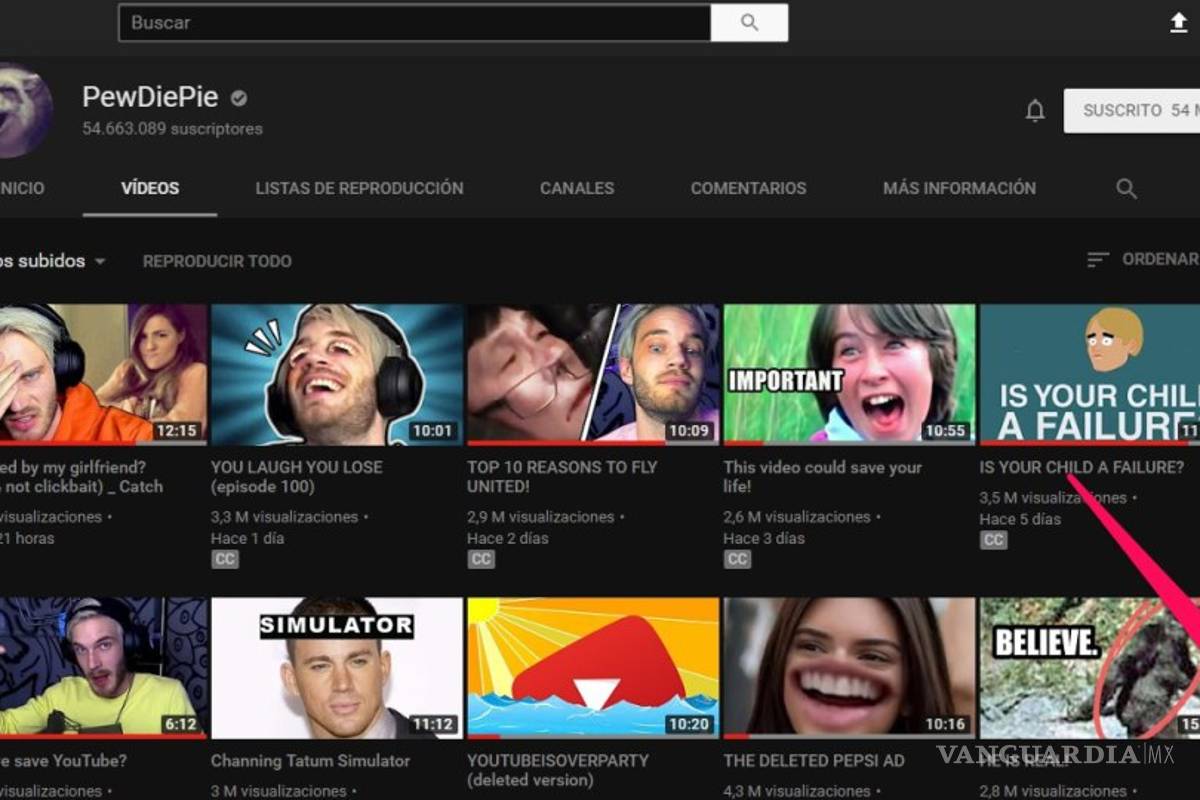Click CC badge under TOP 10 REASONS video
This screenshot has height=800, width=1200.
pos(481,559)
